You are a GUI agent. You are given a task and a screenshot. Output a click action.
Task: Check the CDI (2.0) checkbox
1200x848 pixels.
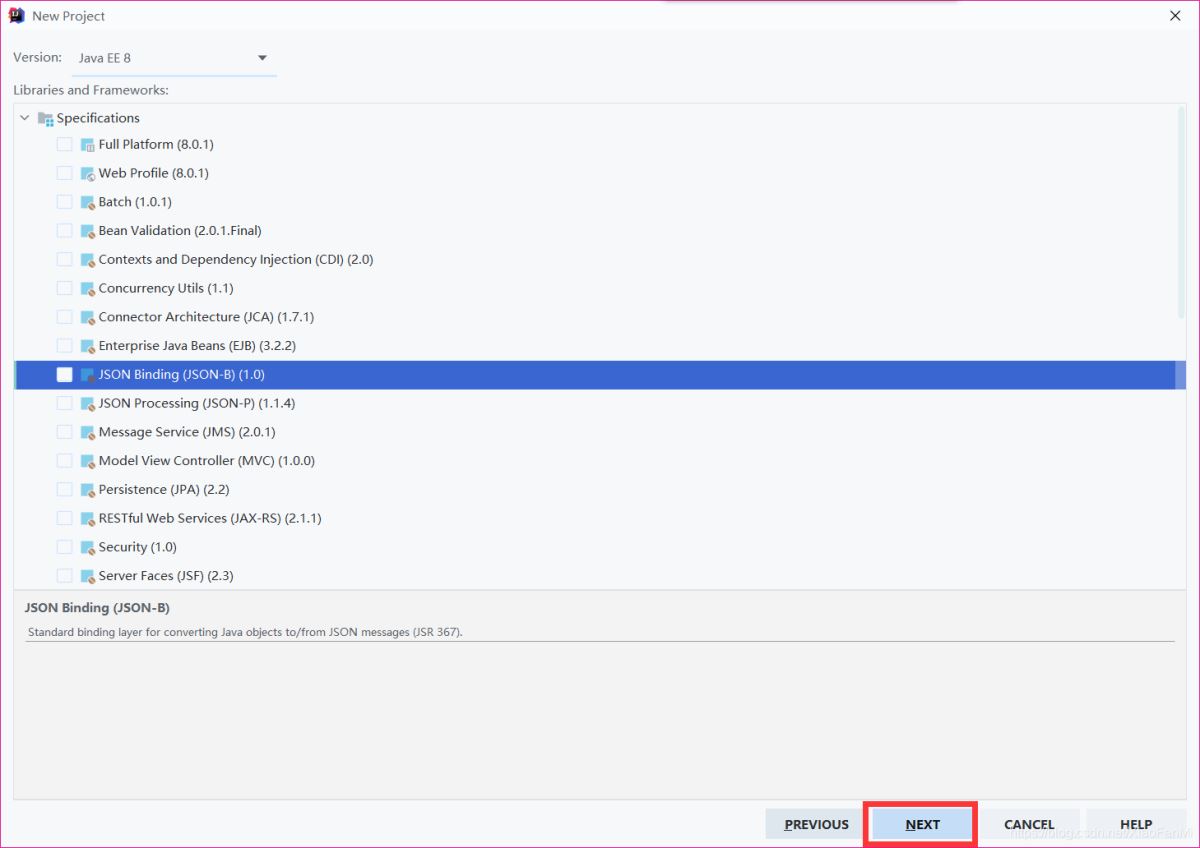tap(64, 260)
